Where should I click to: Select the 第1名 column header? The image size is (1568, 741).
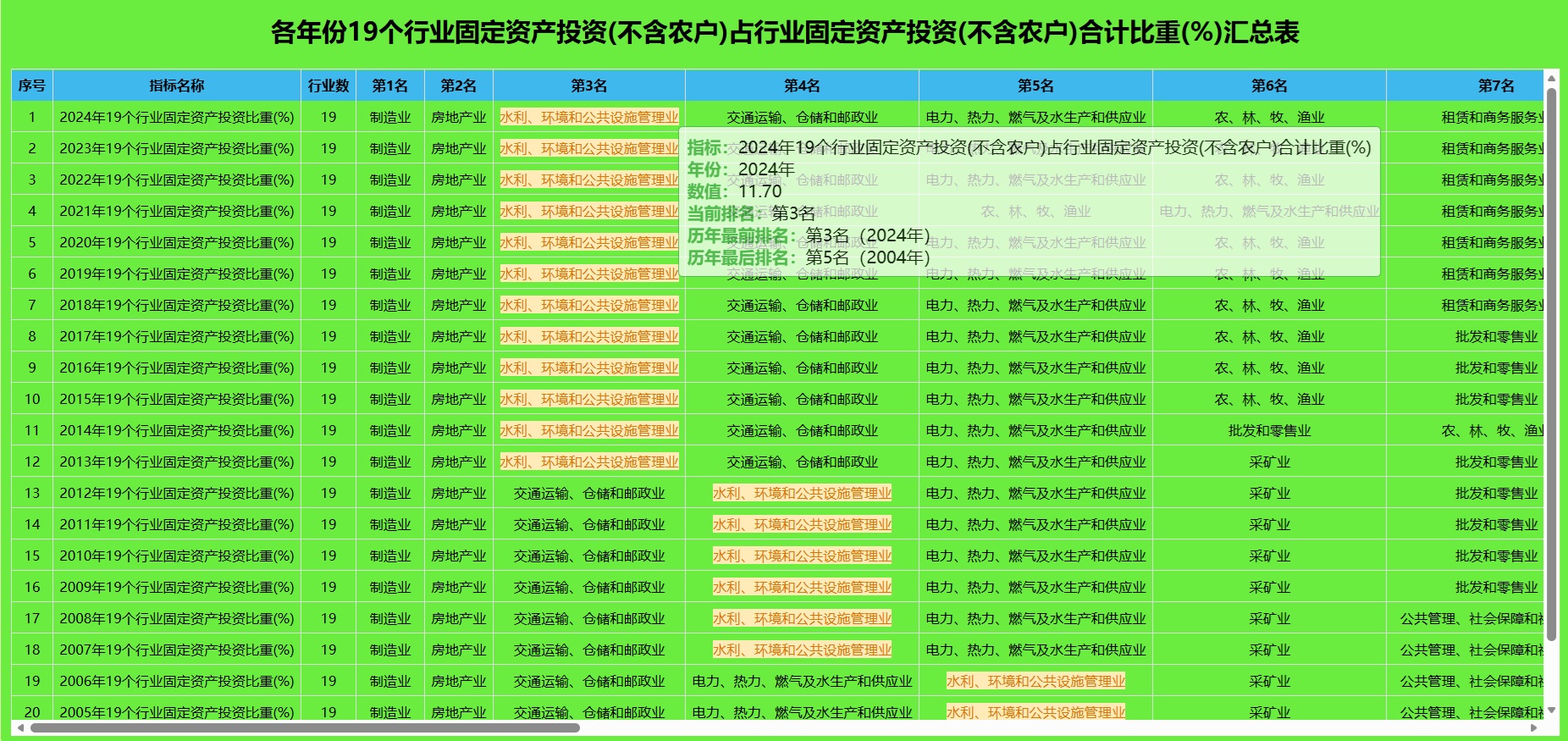pyautogui.click(x=390, y=86)
